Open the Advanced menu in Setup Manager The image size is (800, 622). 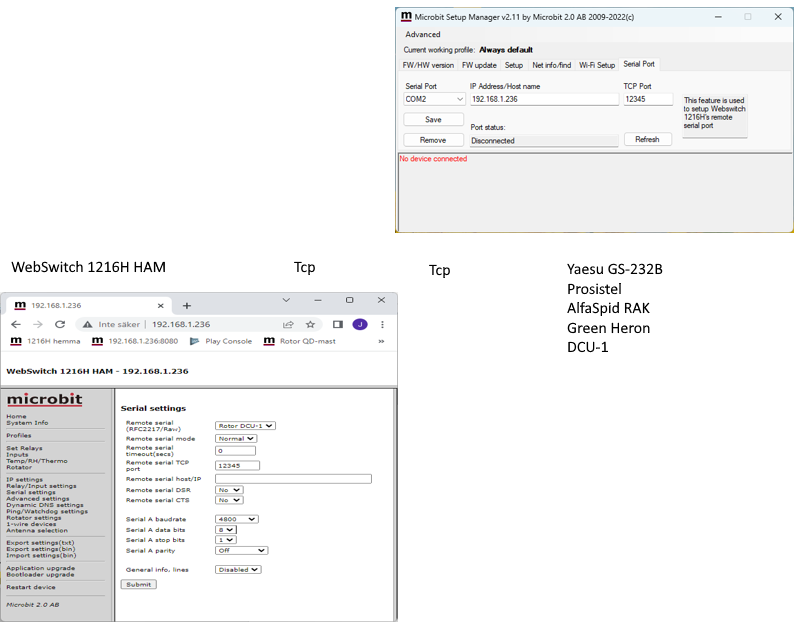422,35
